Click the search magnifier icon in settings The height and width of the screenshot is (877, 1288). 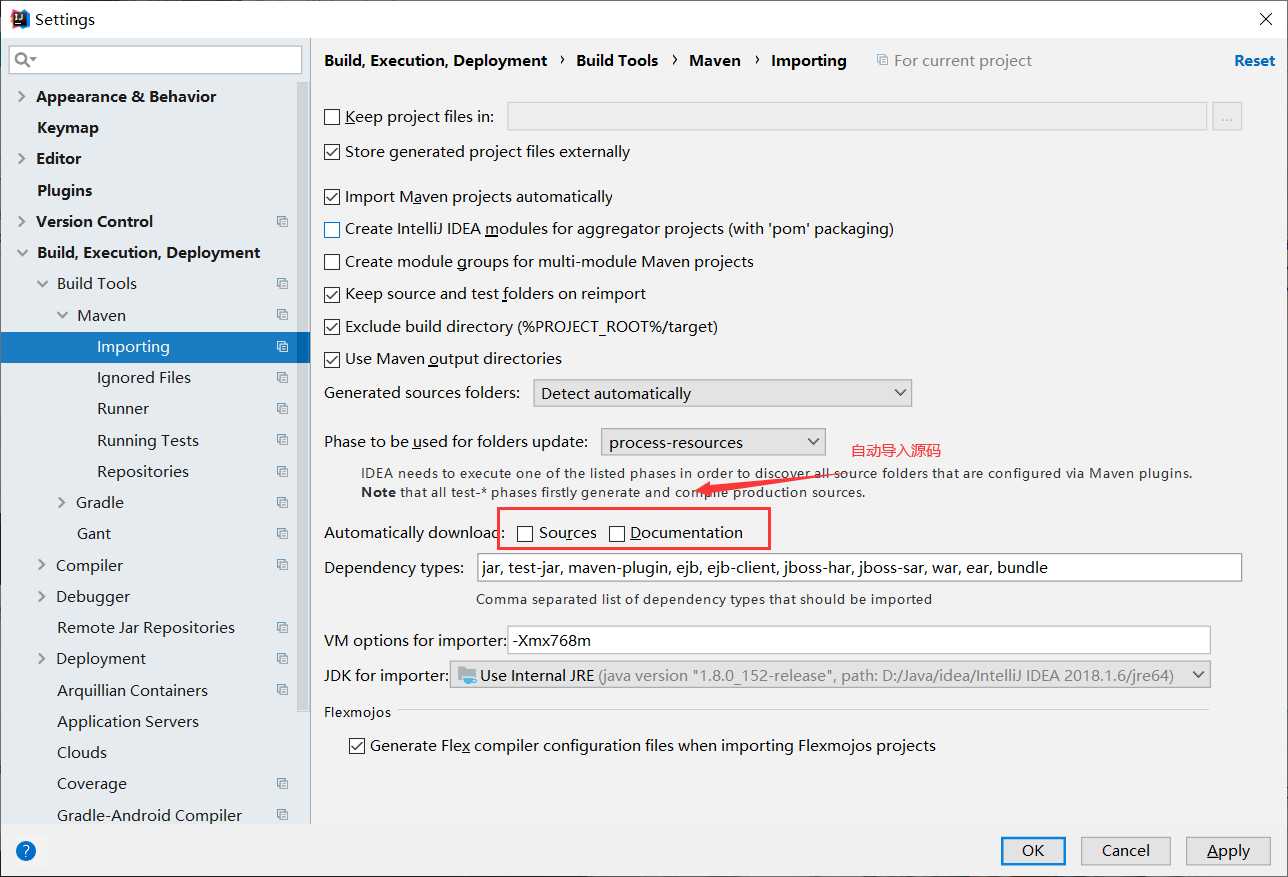point(23,60)
